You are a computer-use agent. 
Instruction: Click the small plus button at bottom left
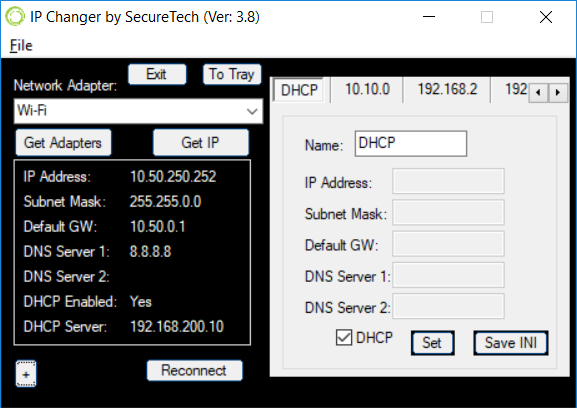pyautogui.click(x=26, y=374)
